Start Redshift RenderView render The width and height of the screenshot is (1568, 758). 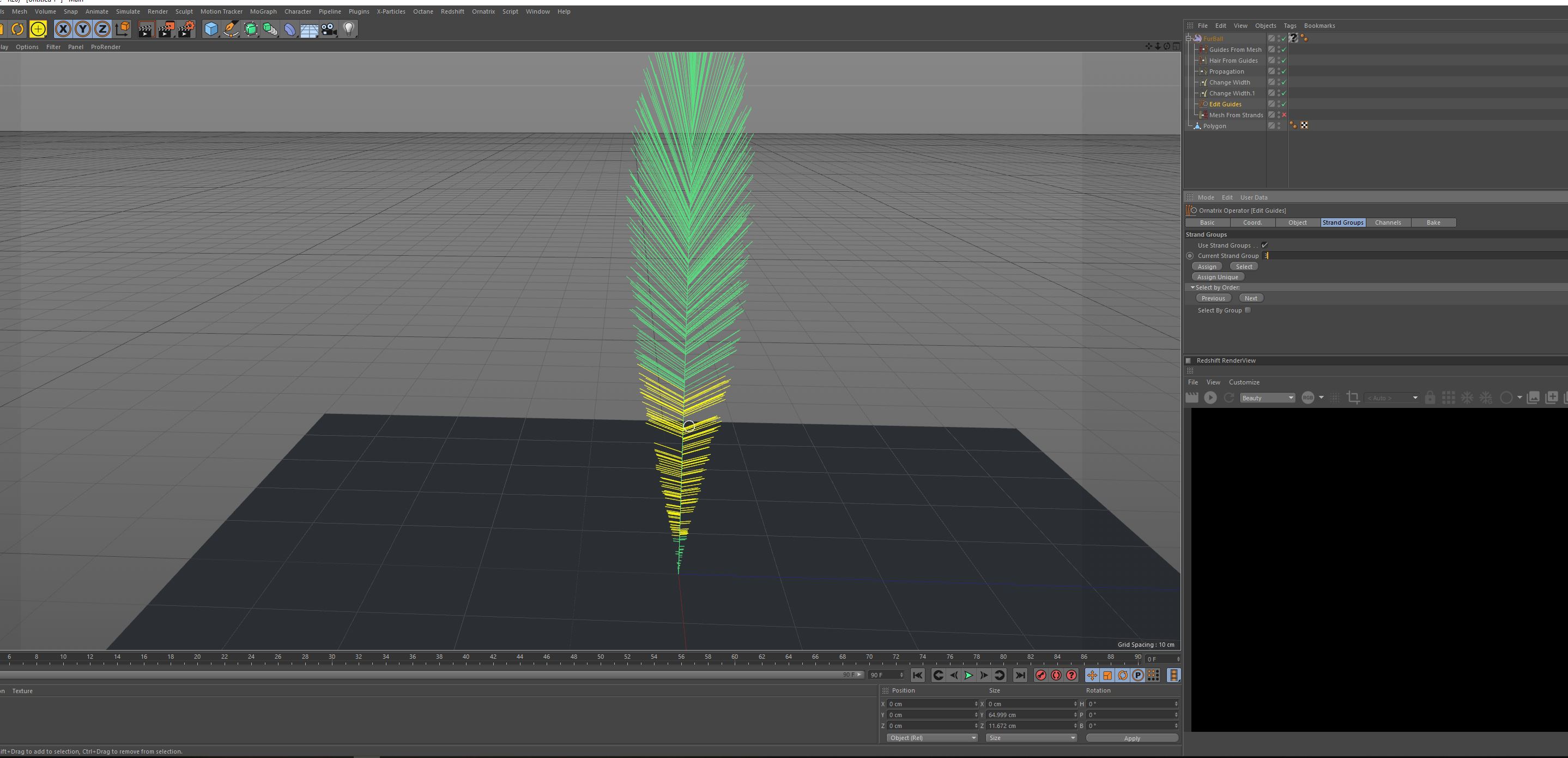(x=1210, y=398)
